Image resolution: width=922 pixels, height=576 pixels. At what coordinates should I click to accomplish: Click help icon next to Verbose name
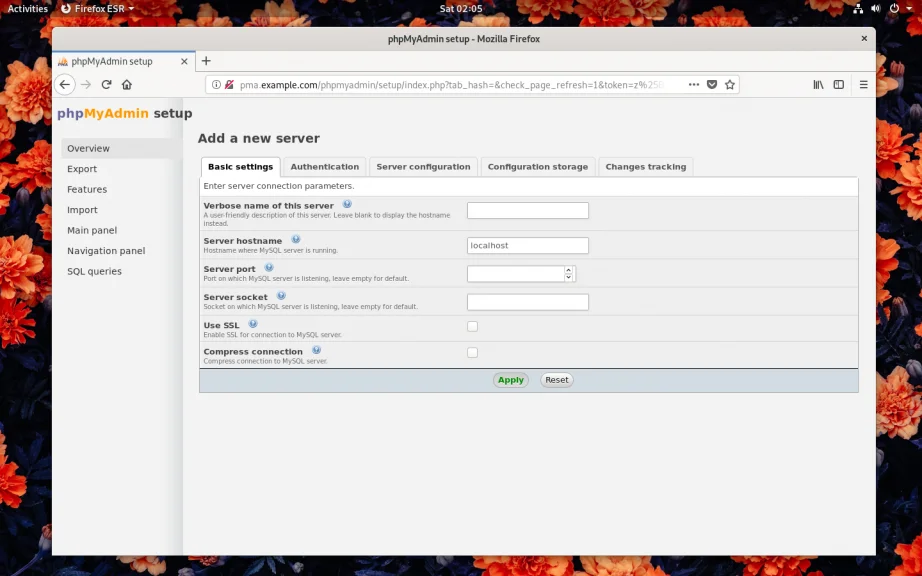coord(347,204)
